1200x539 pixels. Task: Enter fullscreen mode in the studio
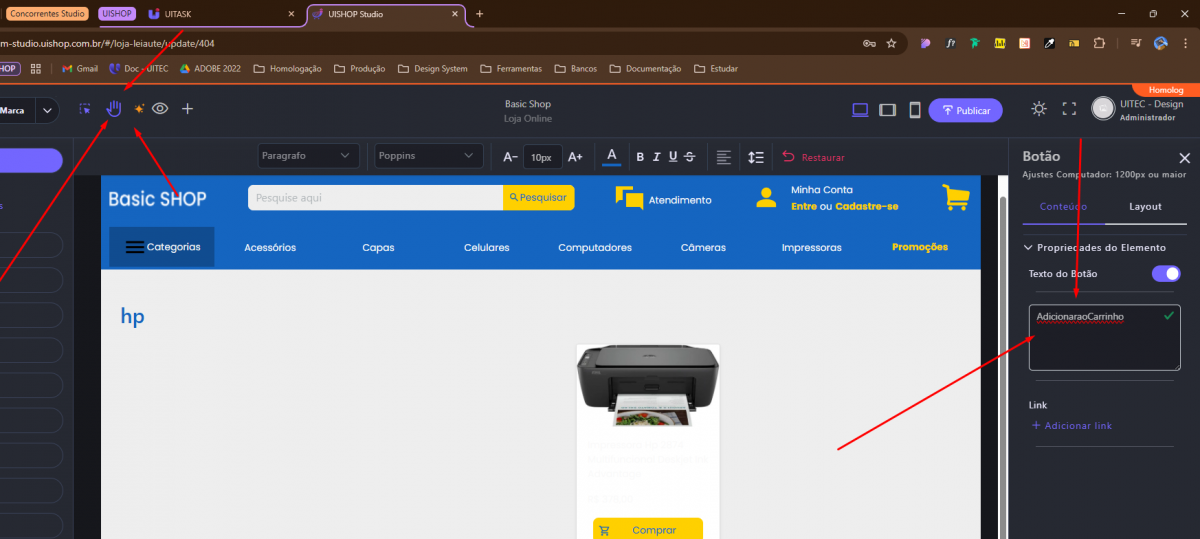tap(1068, 109)
